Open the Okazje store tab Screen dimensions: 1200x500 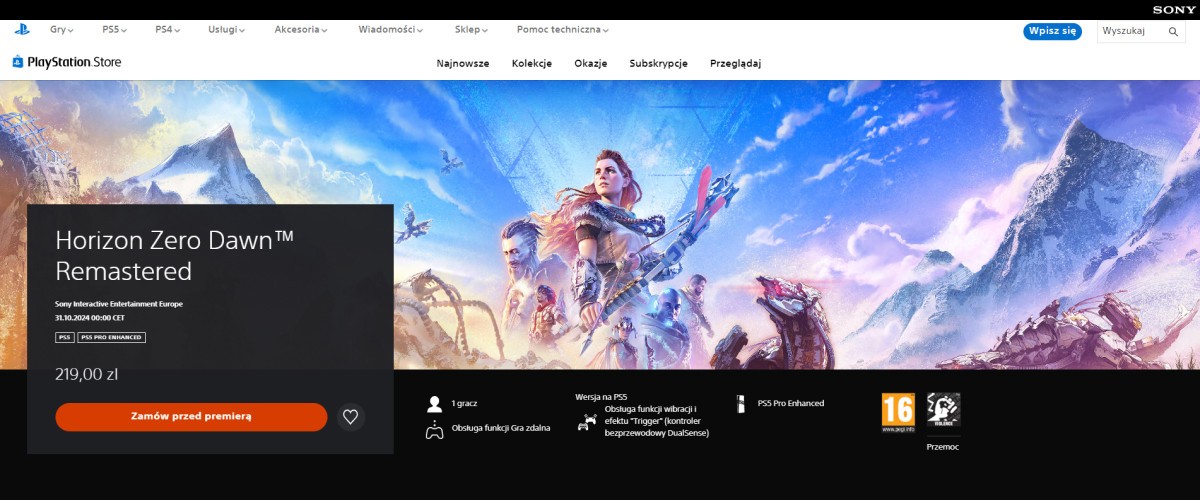(591, 63)
